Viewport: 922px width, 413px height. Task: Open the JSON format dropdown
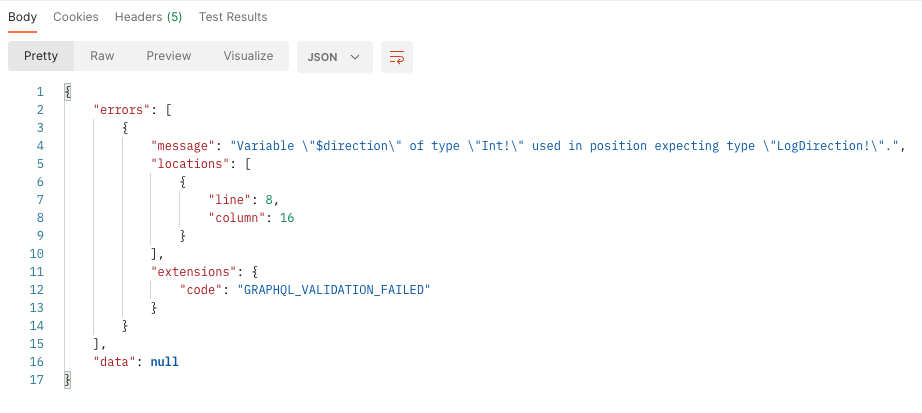coord(335,57)
